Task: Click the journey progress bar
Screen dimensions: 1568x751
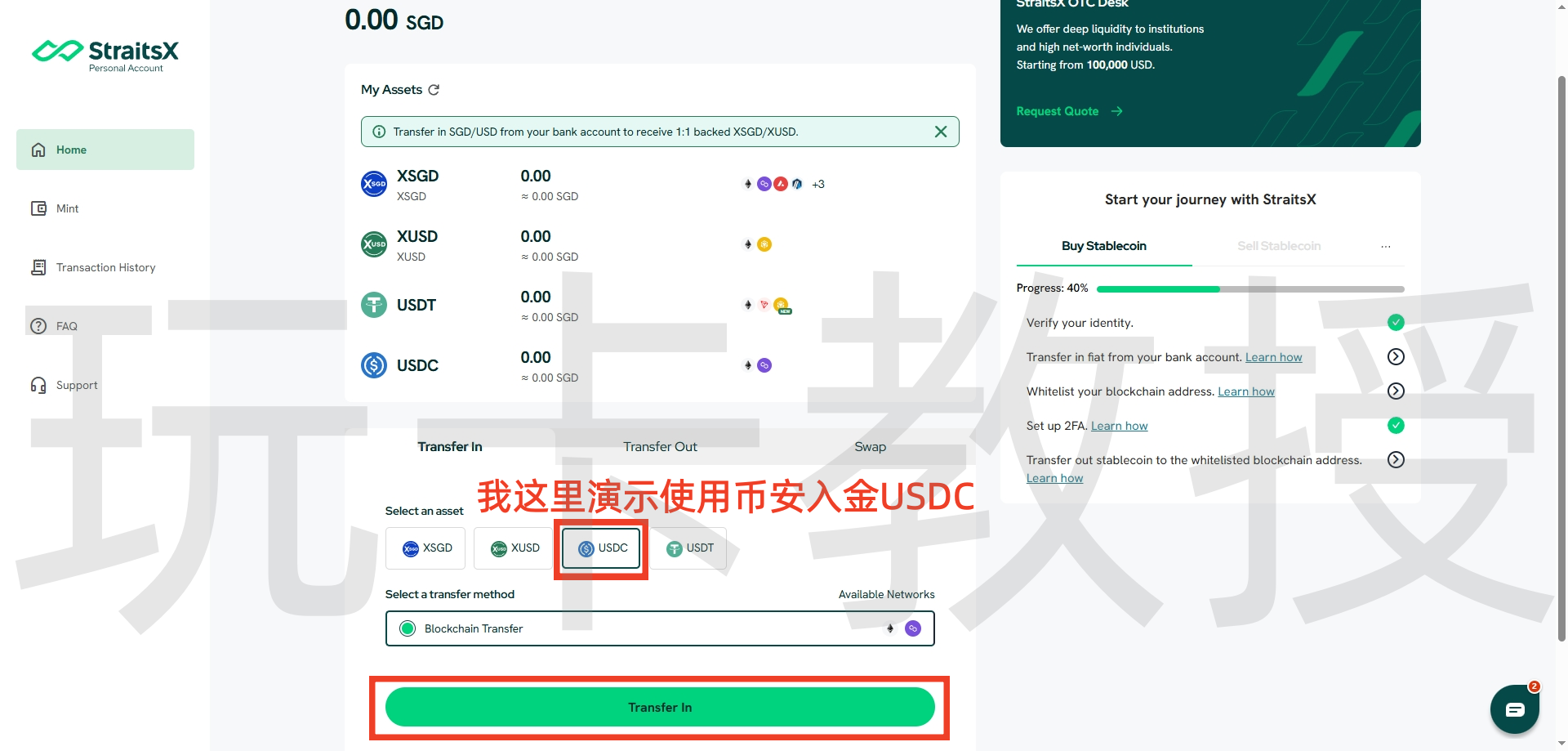Action: click(x=1249, y=289)
